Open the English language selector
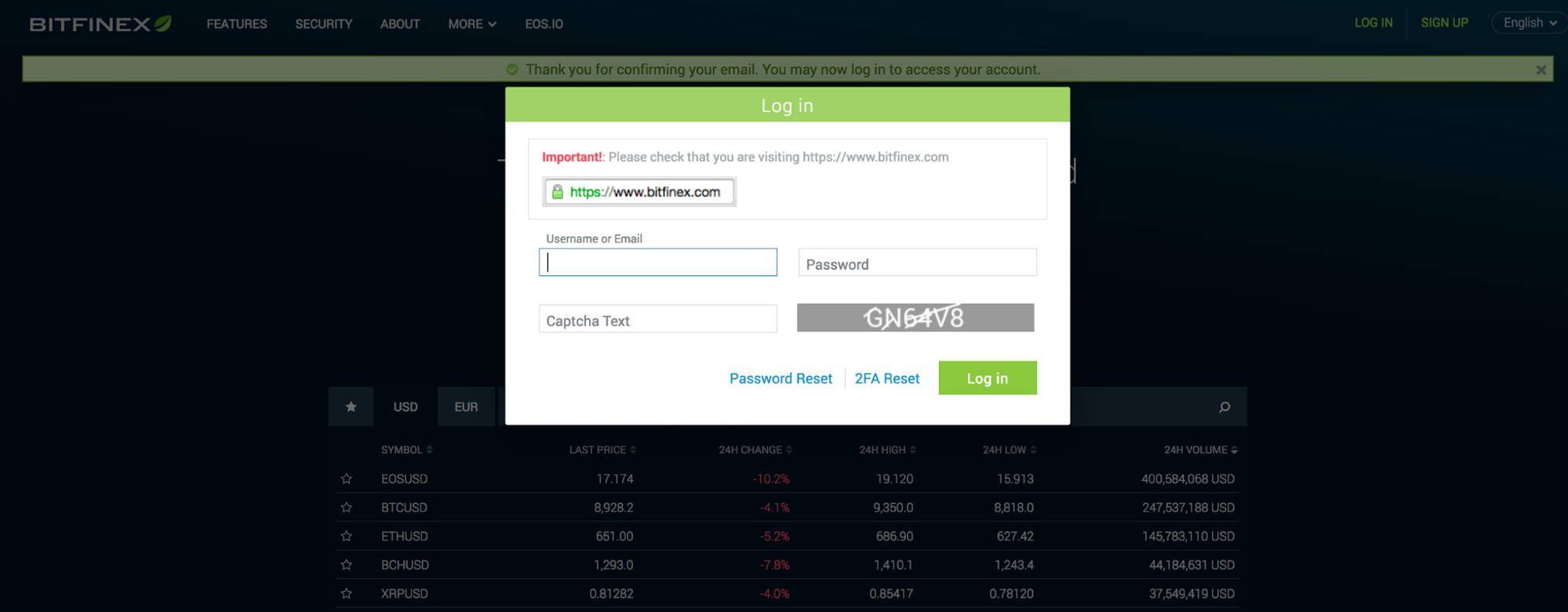The height and width of the screenshot is (612, 1568). (1530, 23)
